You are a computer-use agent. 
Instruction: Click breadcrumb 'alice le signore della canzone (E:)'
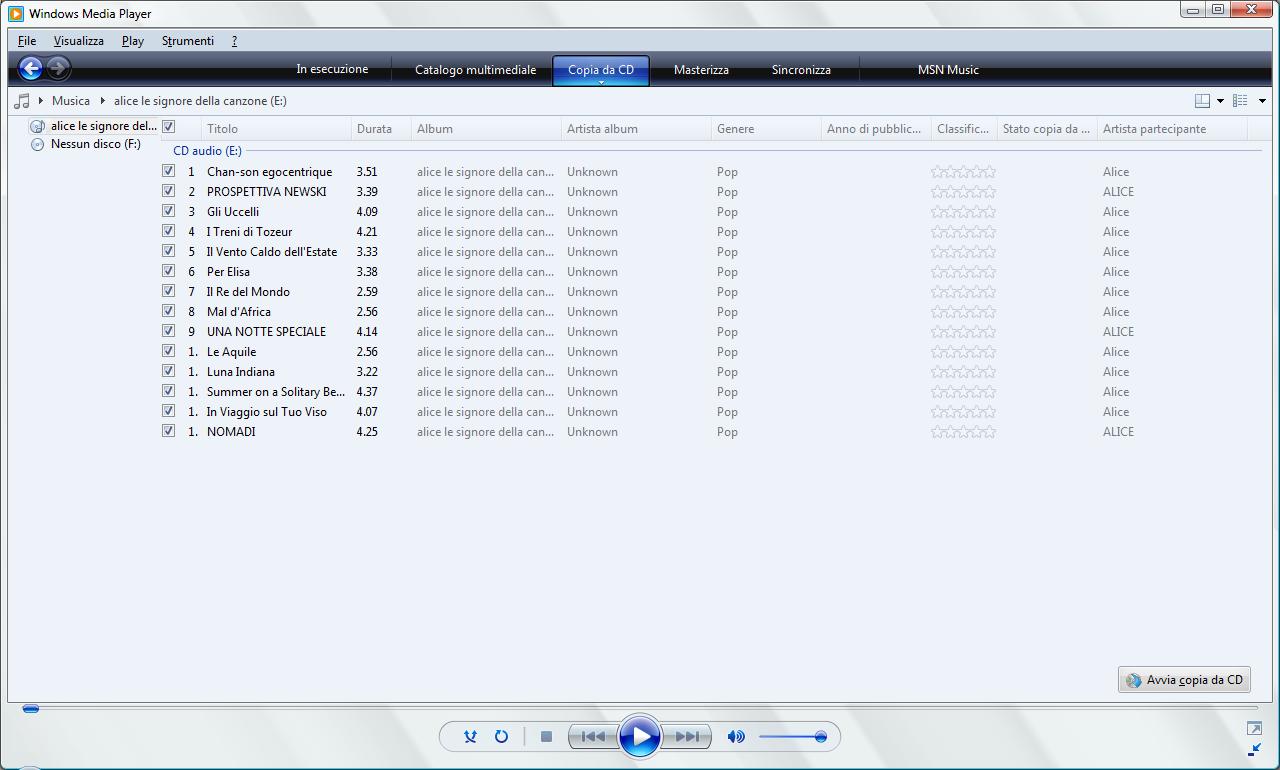click(x=200, y=101)
